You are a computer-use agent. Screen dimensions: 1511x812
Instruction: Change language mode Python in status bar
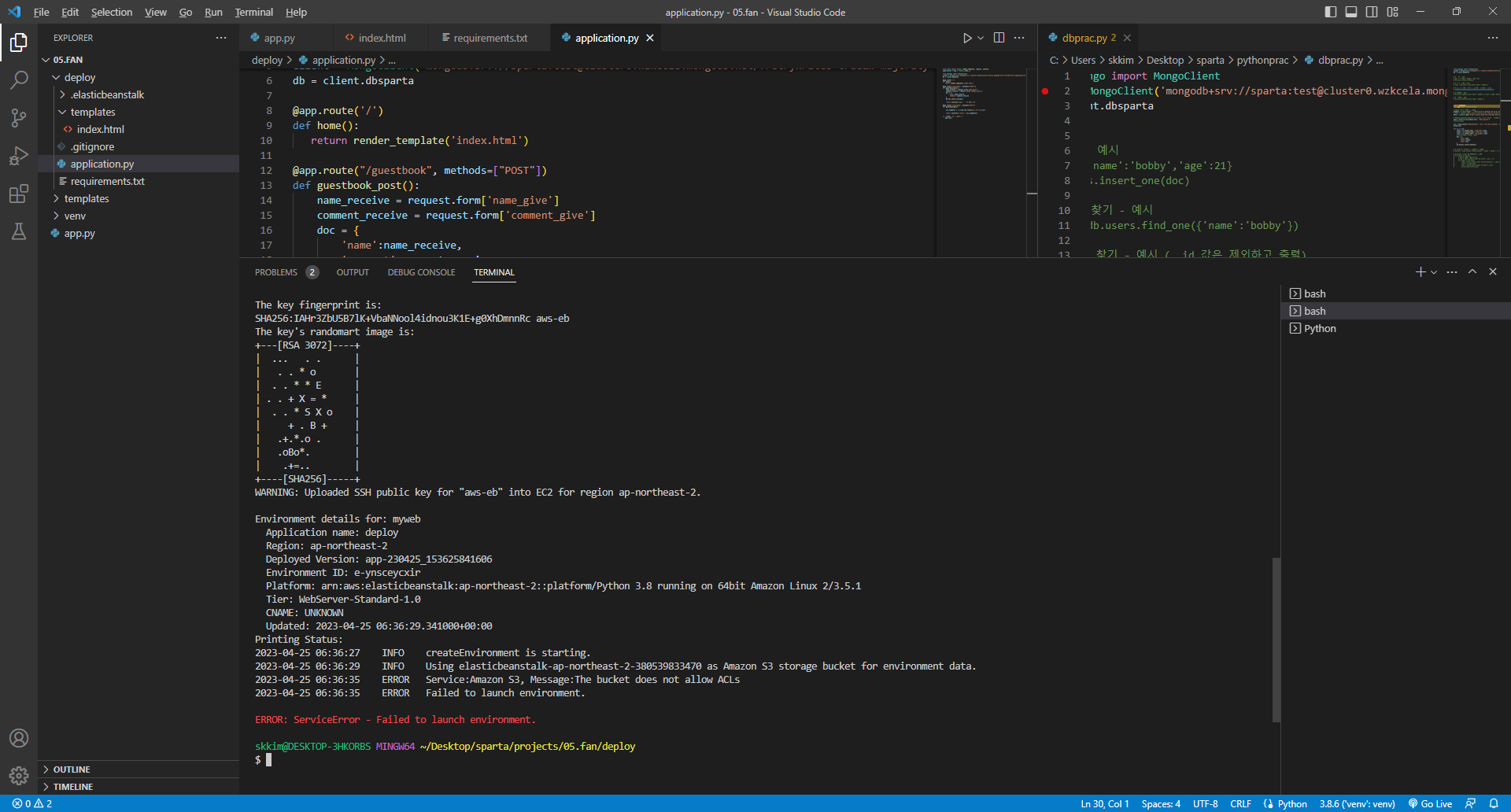point(1292,803)
